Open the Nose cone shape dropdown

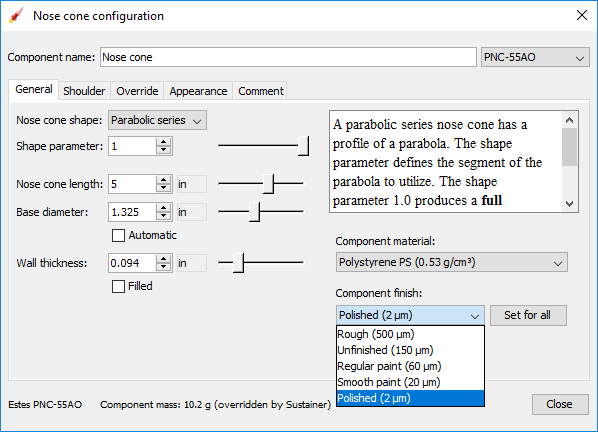(157, 120)
